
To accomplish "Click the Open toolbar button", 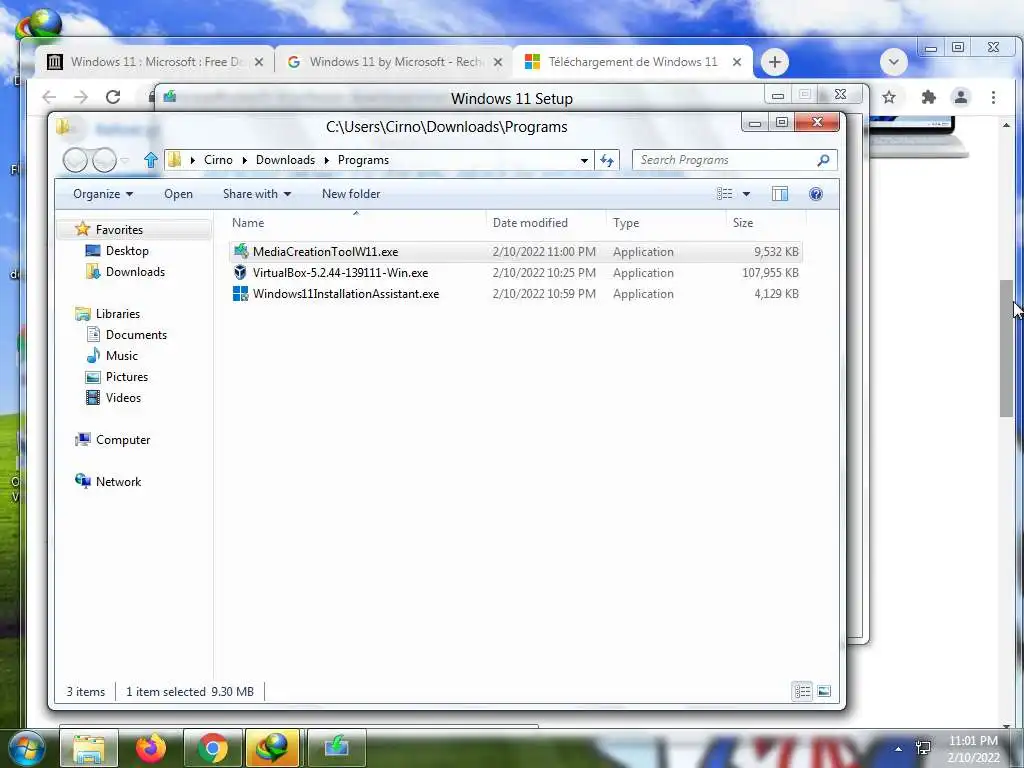I will 178,194.
